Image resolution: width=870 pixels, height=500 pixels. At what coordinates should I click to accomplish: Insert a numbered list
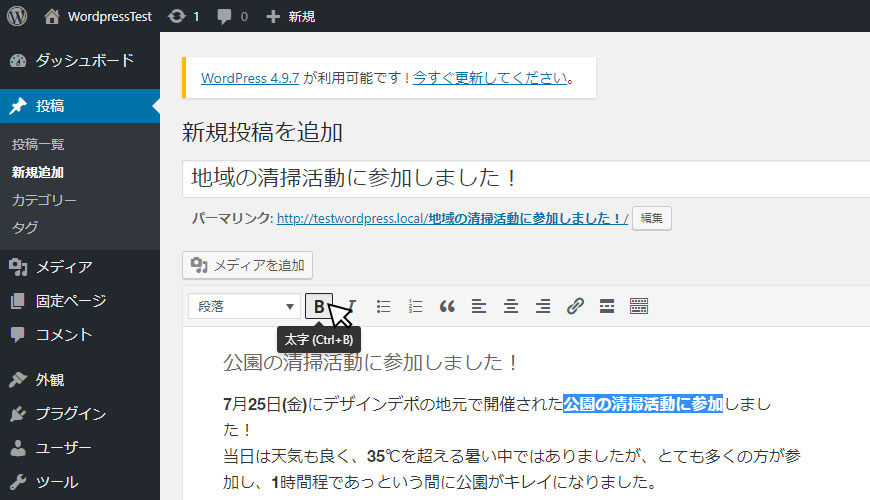(x=416, y=306)
